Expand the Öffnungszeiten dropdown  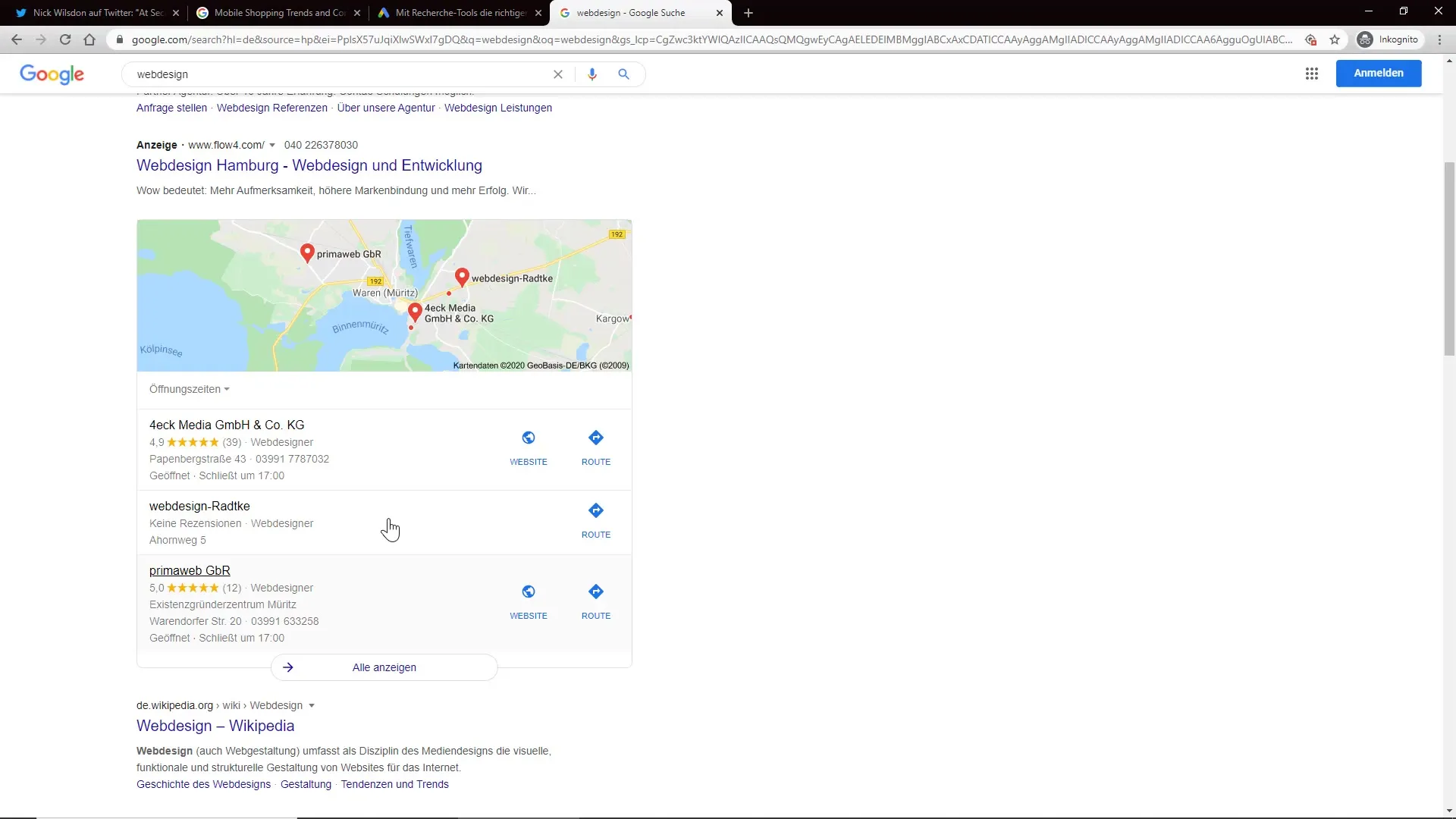(x=190, y=389)
